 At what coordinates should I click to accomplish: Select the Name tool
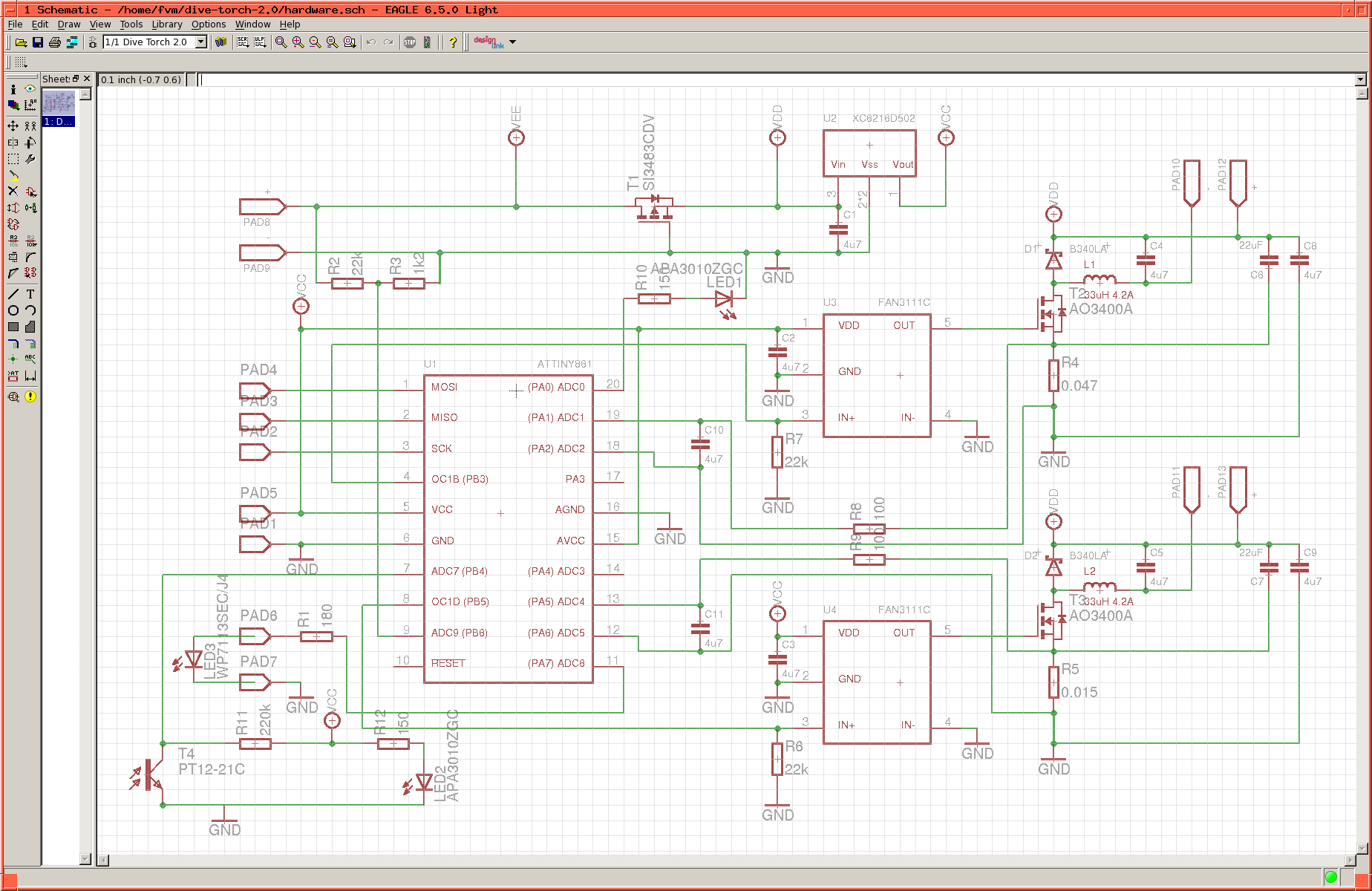pyautogui.click(x=13, y=241)
